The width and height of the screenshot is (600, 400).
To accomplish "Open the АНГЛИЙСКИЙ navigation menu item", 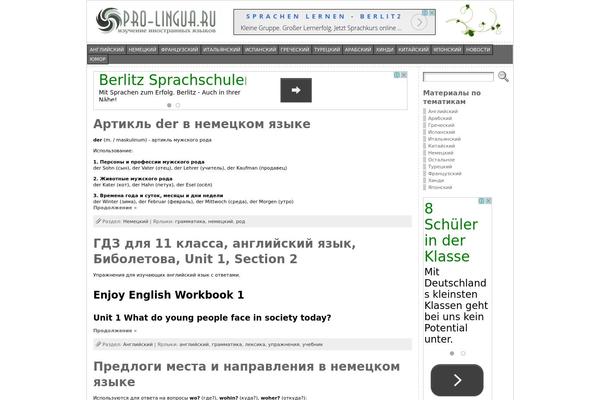I will [107, 50].
